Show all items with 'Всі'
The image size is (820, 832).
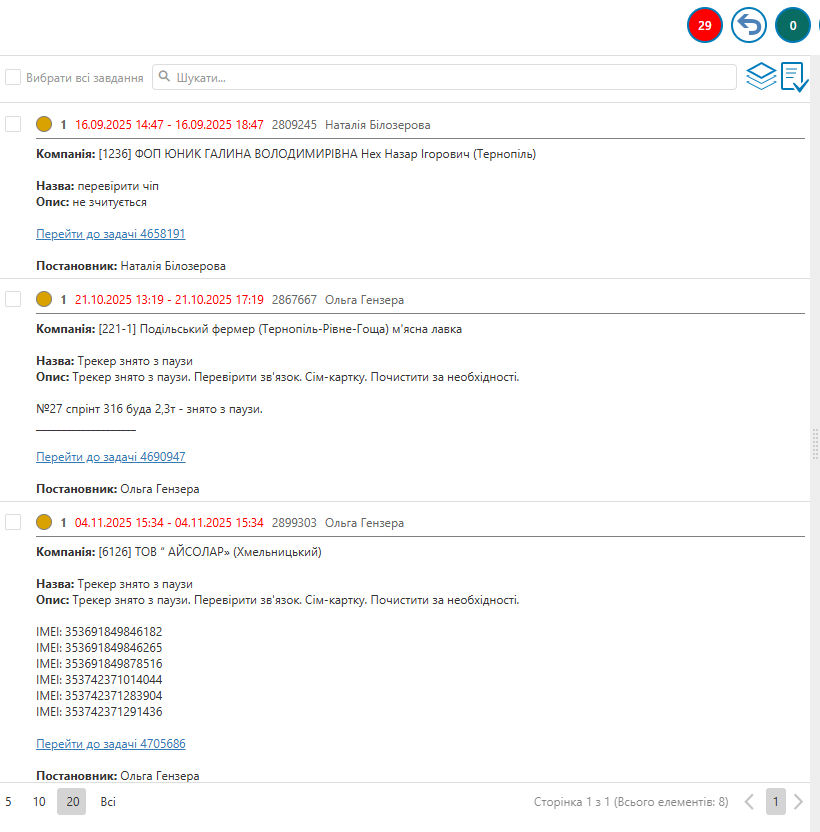pos(108,802)
